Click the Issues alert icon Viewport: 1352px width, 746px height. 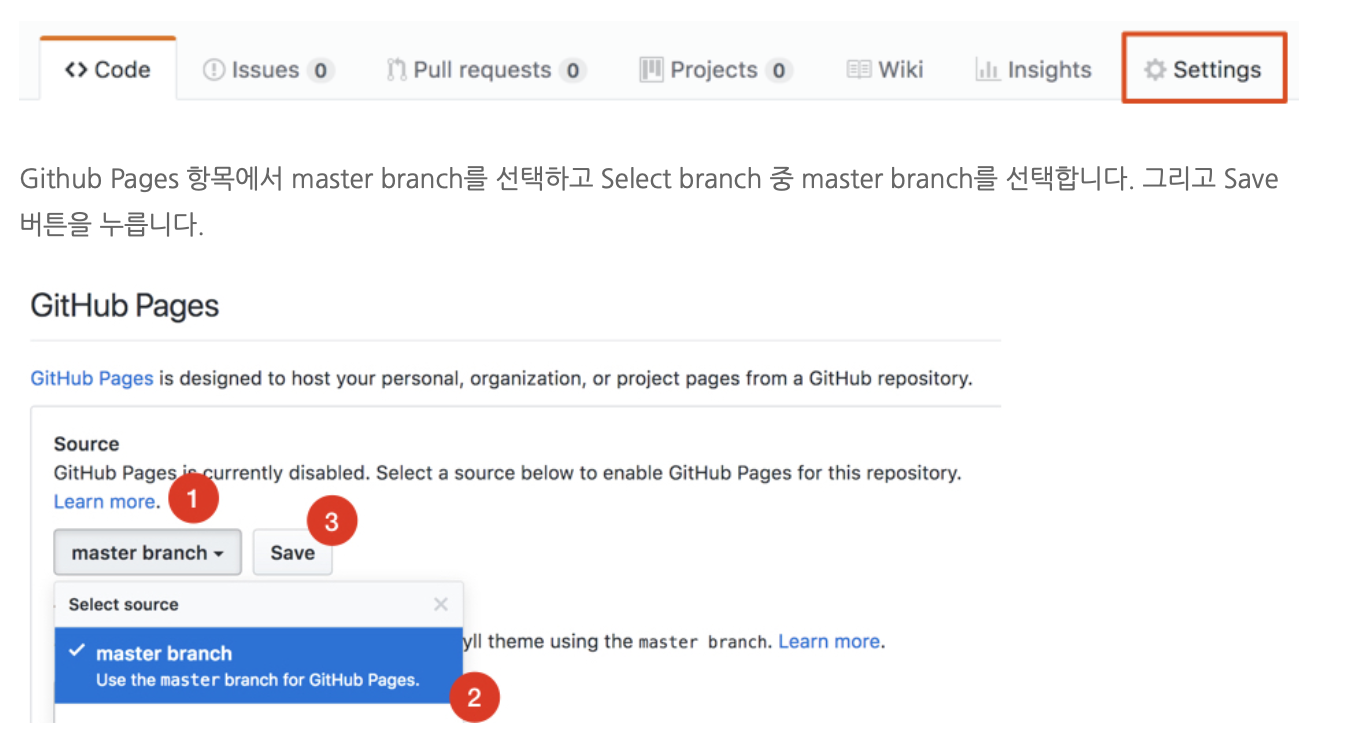pyautogui.click(x=213, y=70)
